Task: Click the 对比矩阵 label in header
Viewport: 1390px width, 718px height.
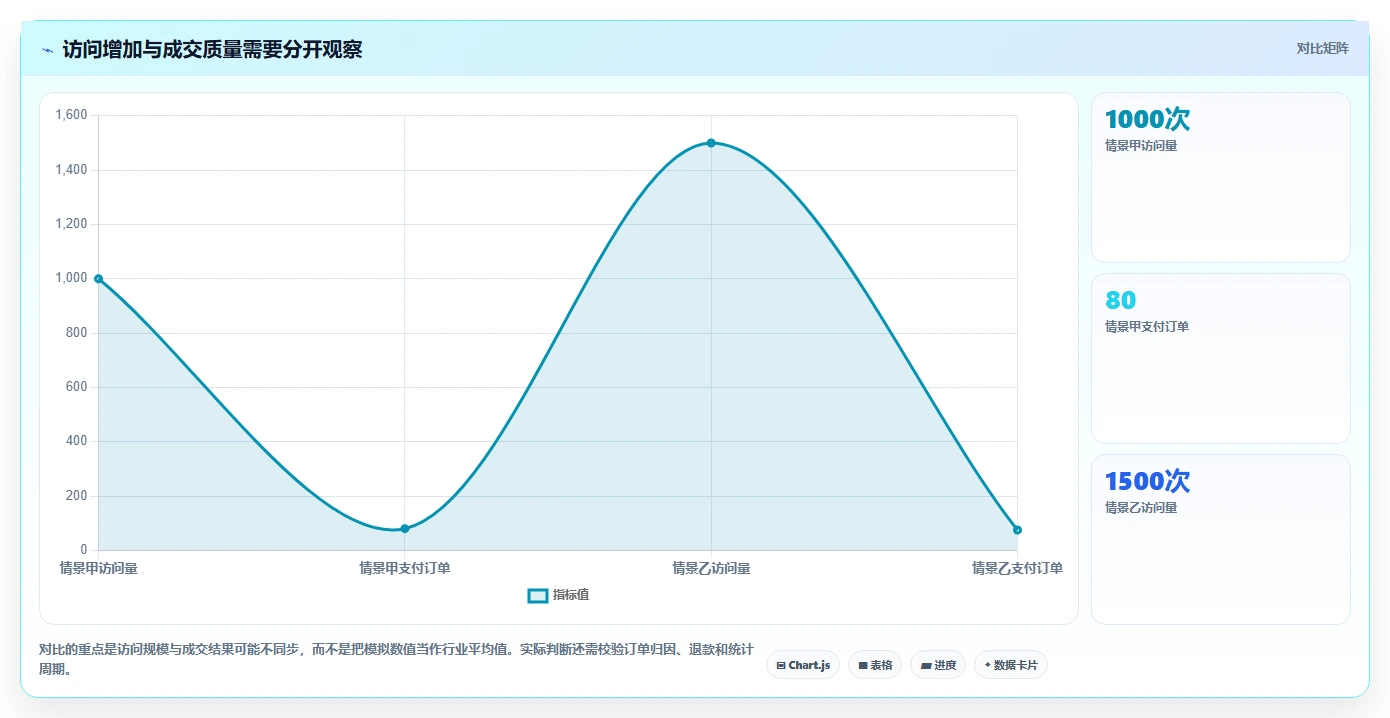Action: click(x=1322, y=49)
